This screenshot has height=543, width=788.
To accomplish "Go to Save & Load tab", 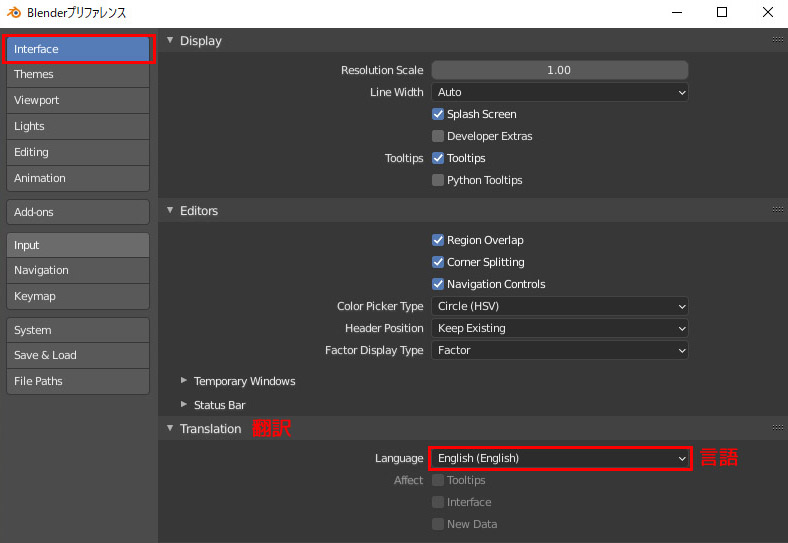I will pyautogui.click(x=78, y=355).
